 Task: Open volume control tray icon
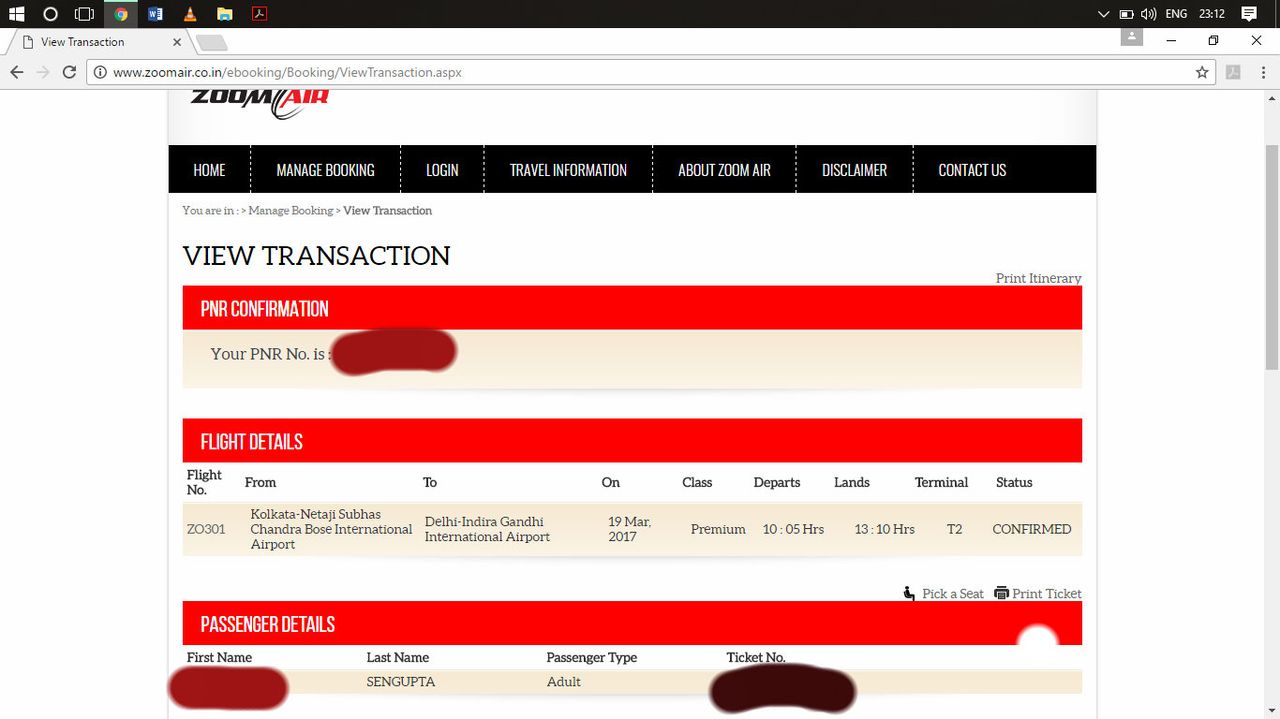coord(1148,14)
